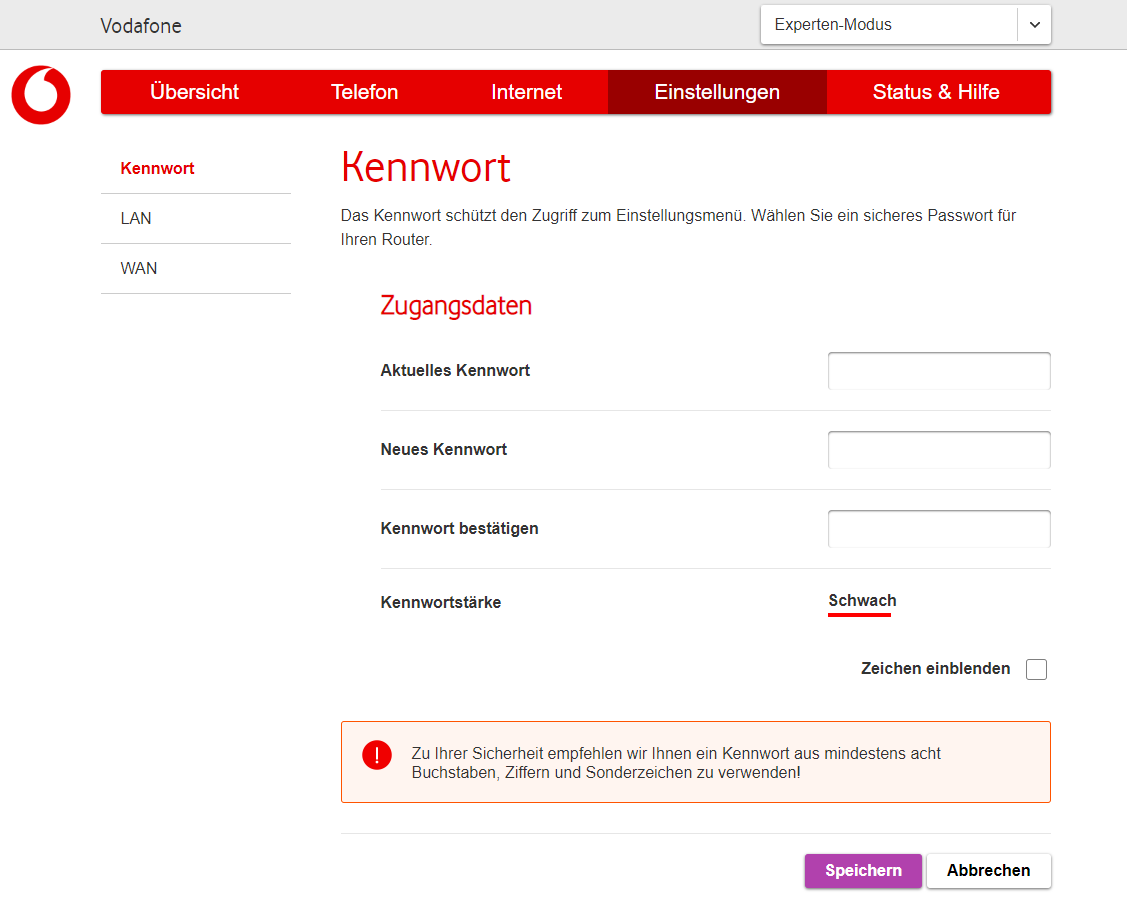Open the Übersicht tab
The height and width of the screenshot is (915, 1127).
[x=194, y=92]
